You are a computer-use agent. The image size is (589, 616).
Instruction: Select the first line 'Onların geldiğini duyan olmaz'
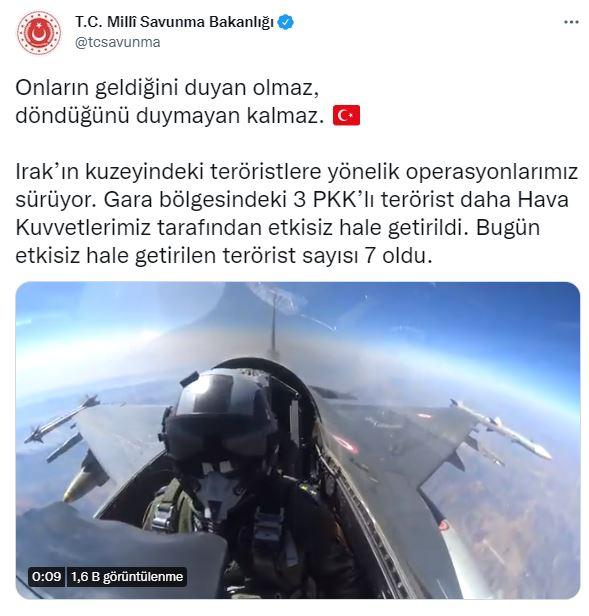click(x=167, y=88)
